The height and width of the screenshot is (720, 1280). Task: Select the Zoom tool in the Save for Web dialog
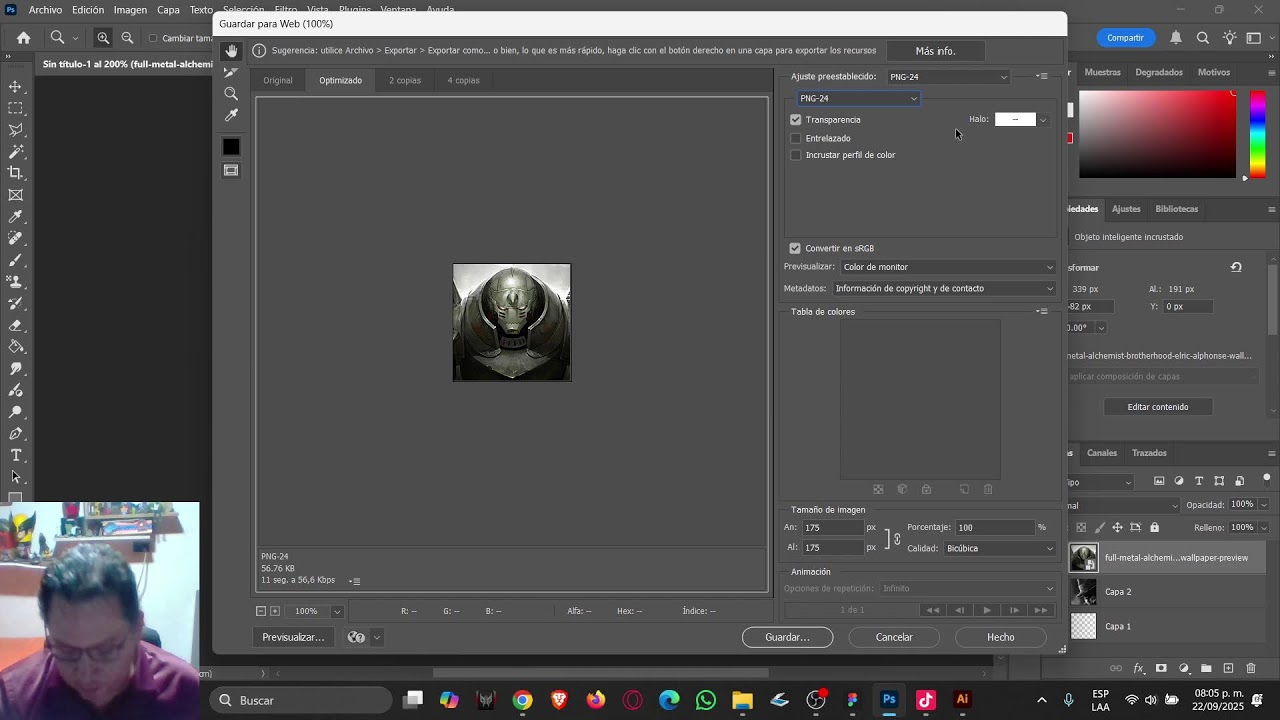pos(231,93)
